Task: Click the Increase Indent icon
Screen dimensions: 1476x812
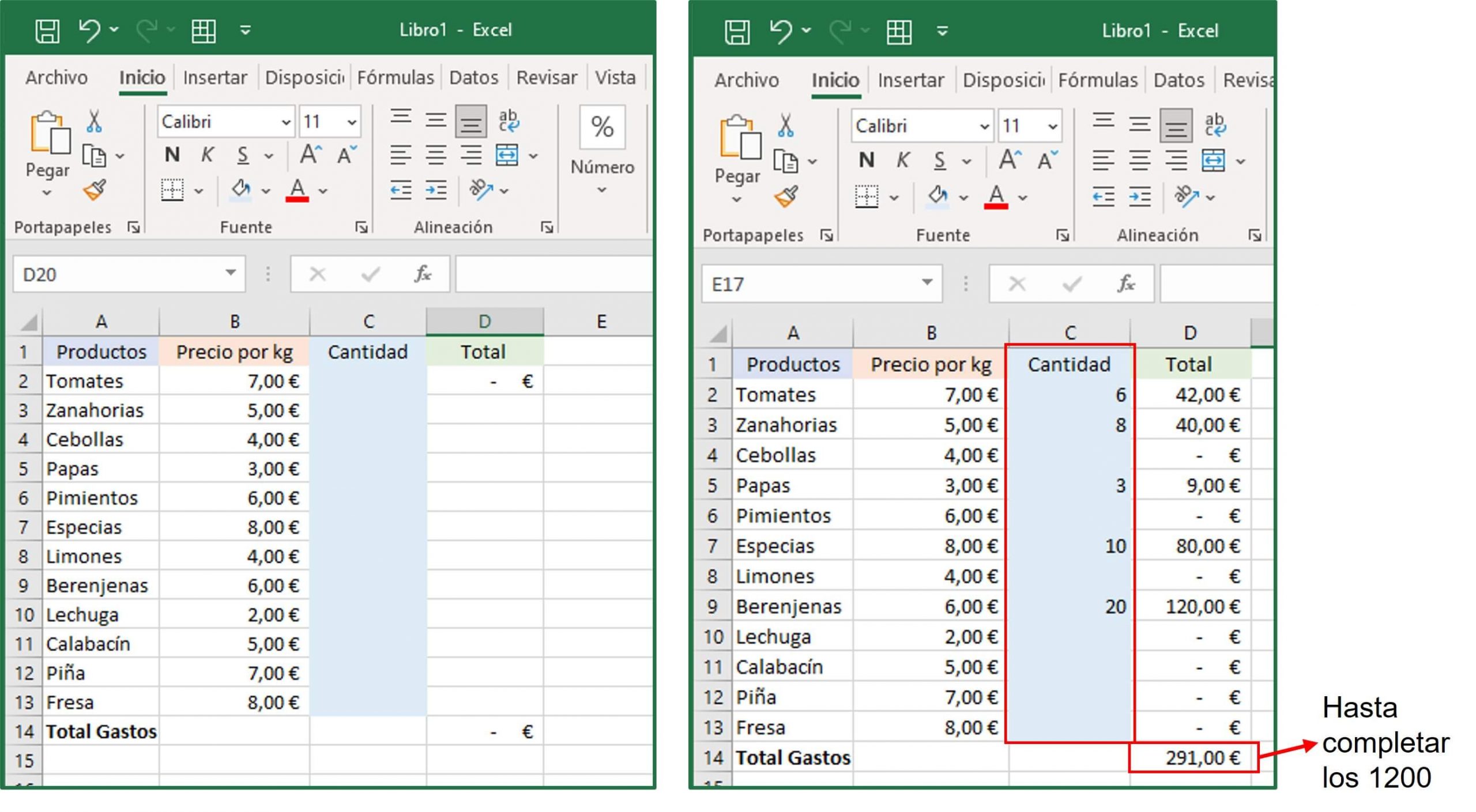Action: click(436, 190)
